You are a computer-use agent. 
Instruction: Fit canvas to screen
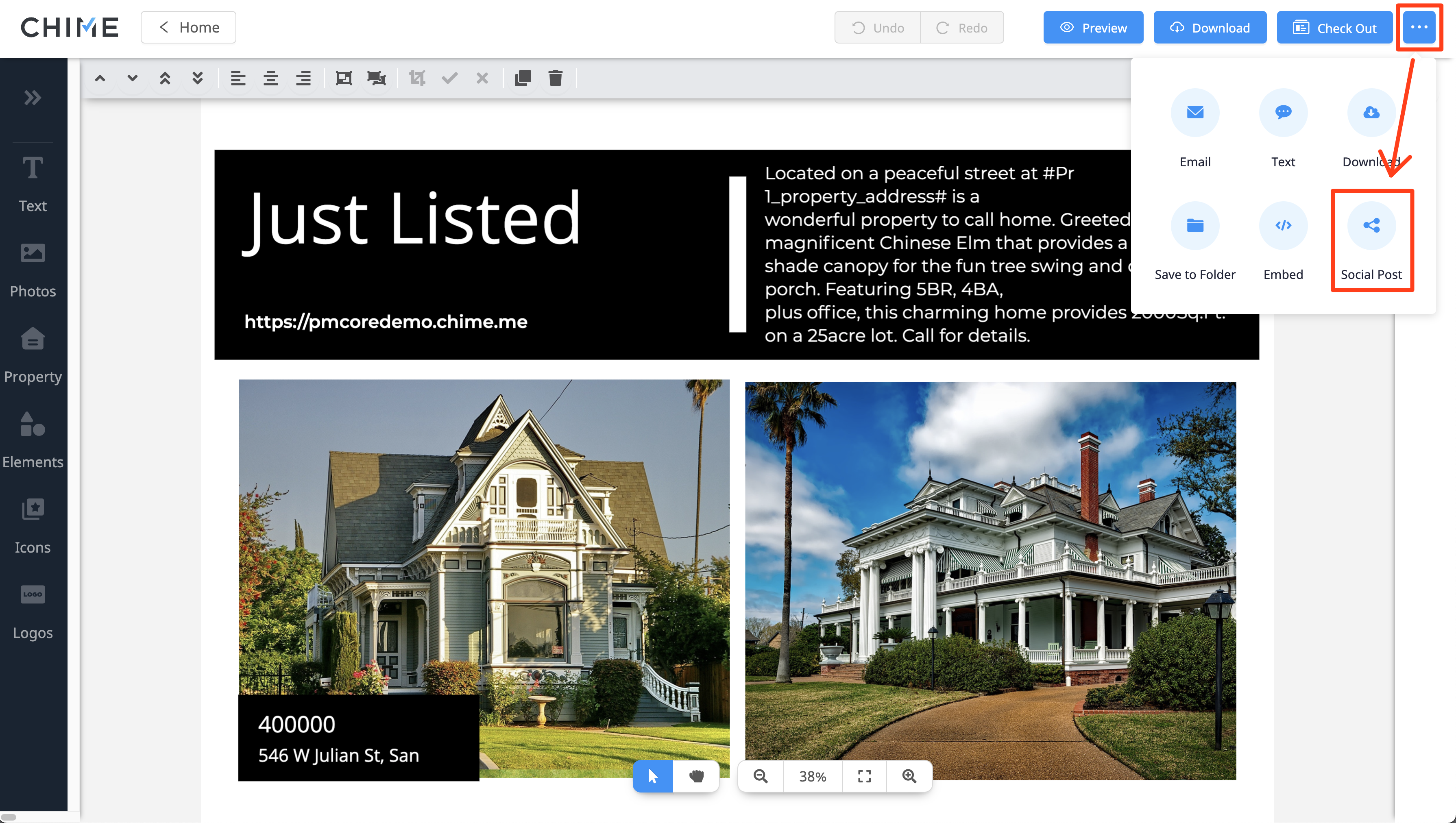(864, 776)
